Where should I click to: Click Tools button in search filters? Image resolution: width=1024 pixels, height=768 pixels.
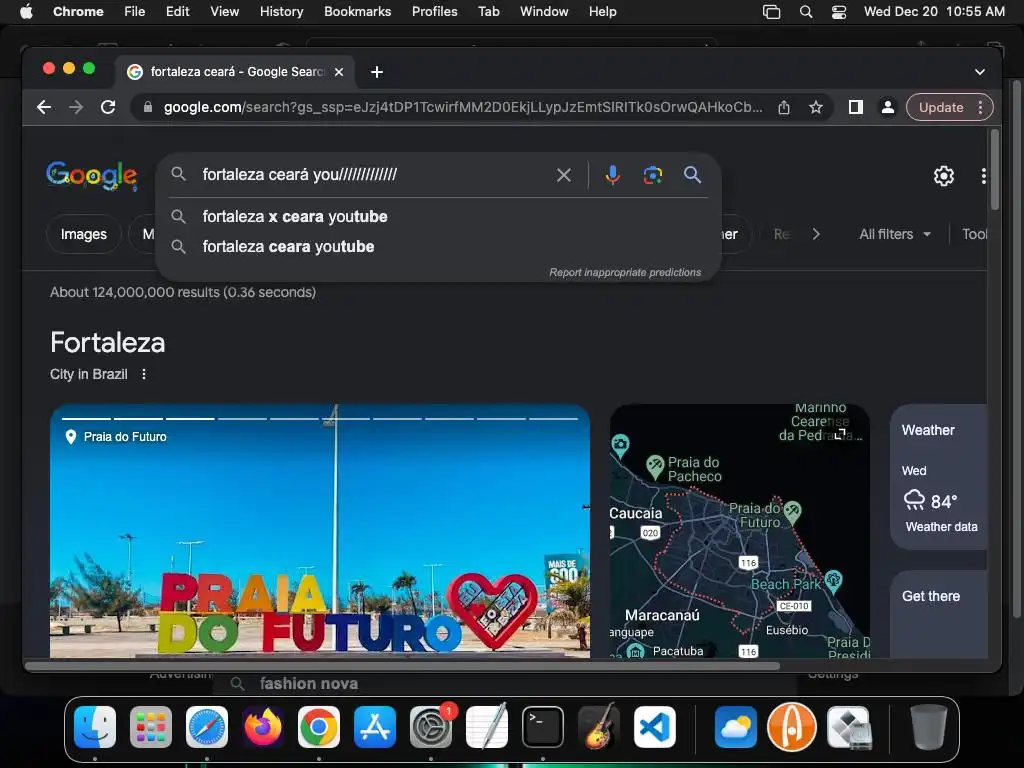(x=974, y=234)
